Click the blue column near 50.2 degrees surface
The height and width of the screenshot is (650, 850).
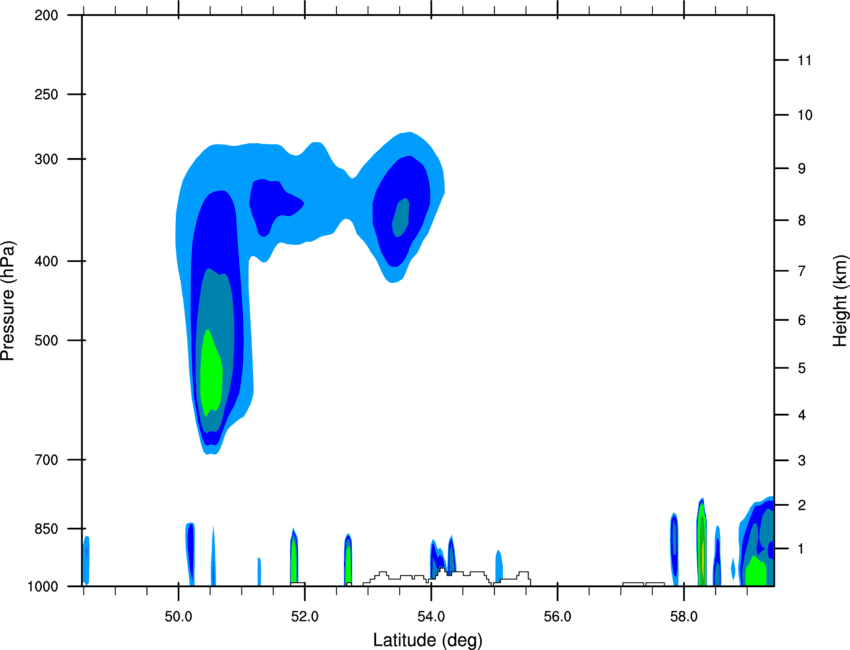(190, 554)
